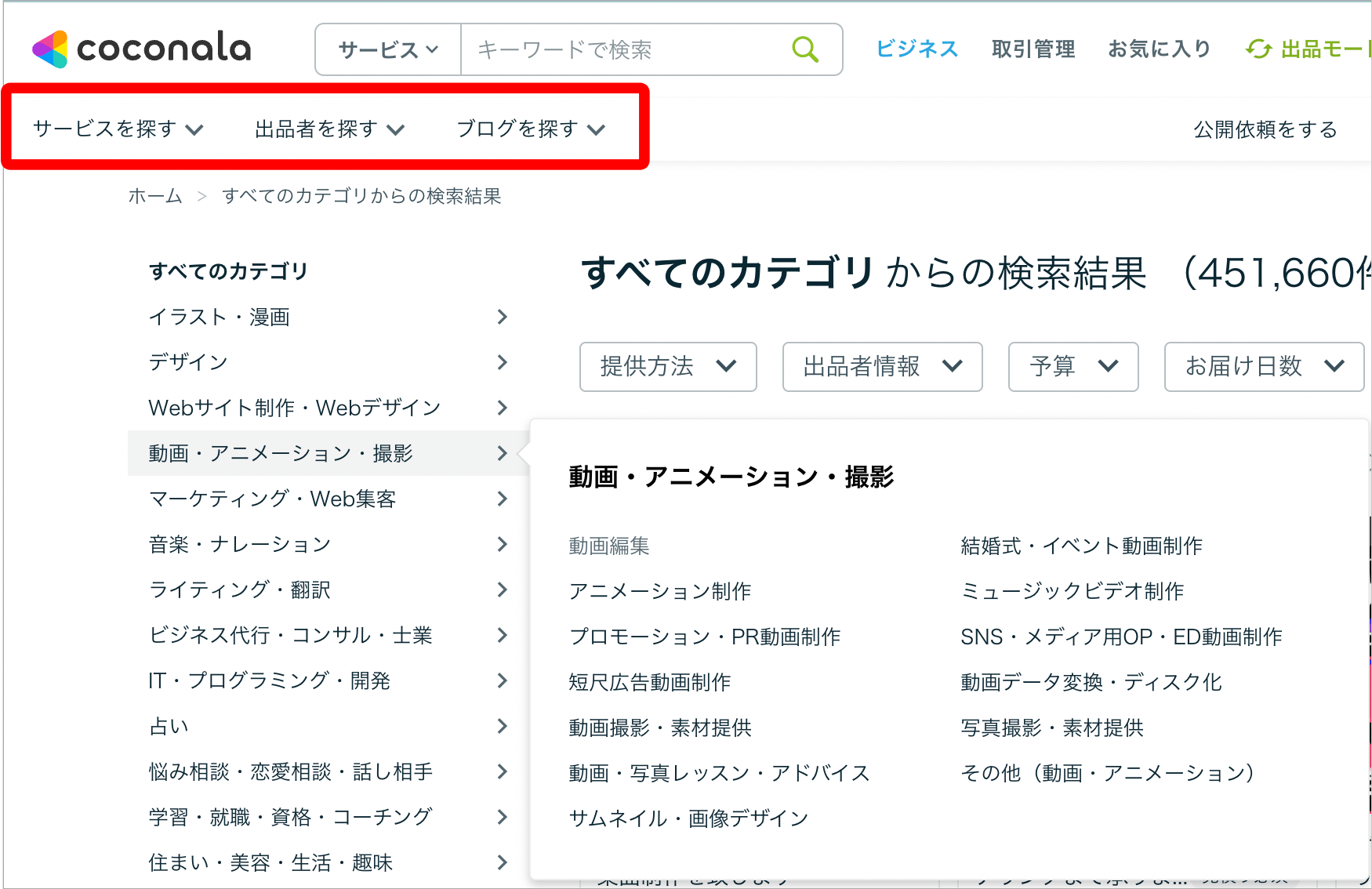Open 動画撮影・素材提供 subcategory

tap(660, 728)
